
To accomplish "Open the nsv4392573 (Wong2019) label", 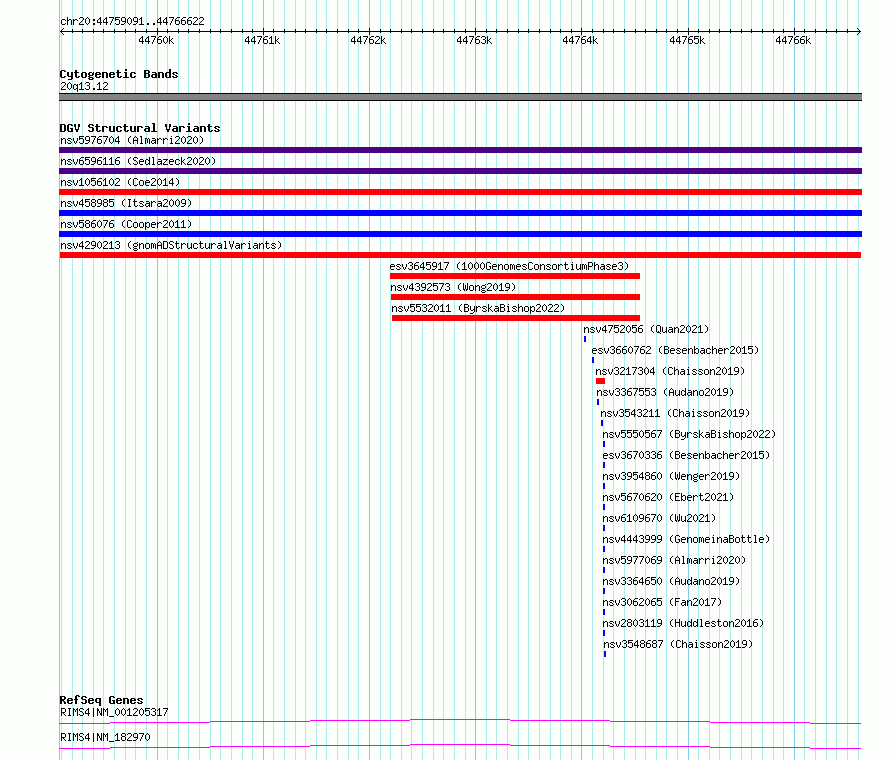I will point(453,287).
